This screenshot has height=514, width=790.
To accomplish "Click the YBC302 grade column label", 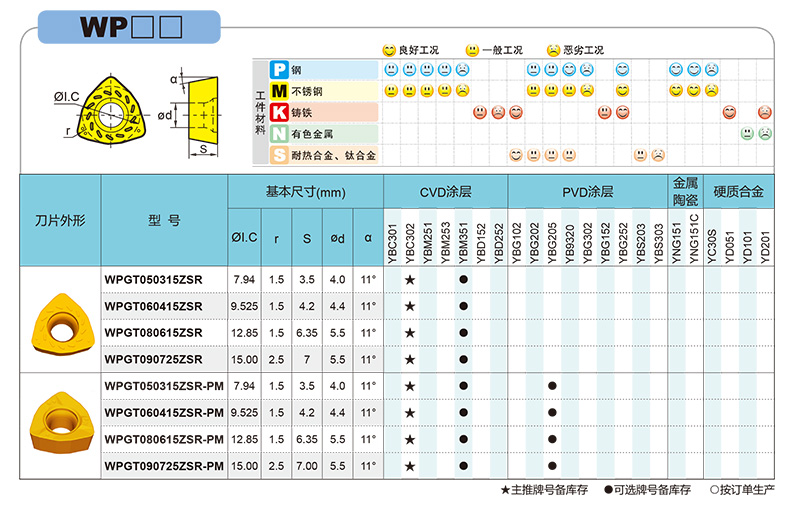I will click(410, 243).
